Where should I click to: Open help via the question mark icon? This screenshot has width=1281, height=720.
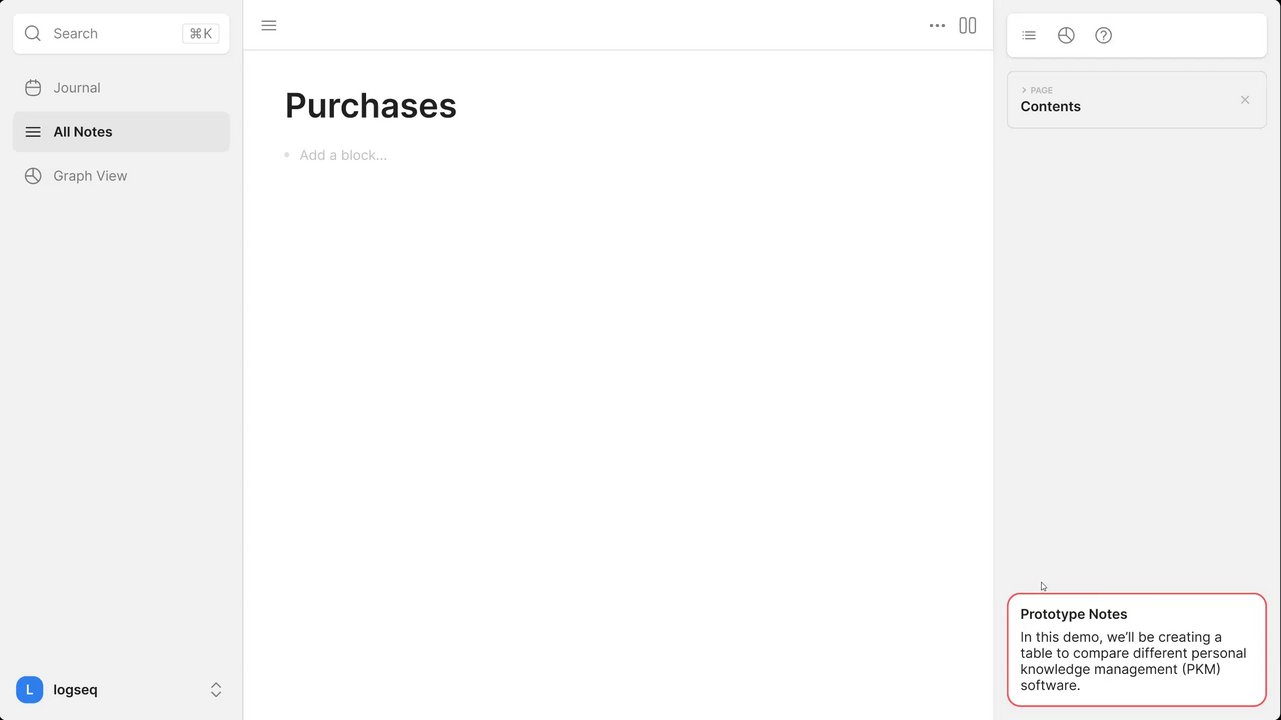[x=1103, y=36]
